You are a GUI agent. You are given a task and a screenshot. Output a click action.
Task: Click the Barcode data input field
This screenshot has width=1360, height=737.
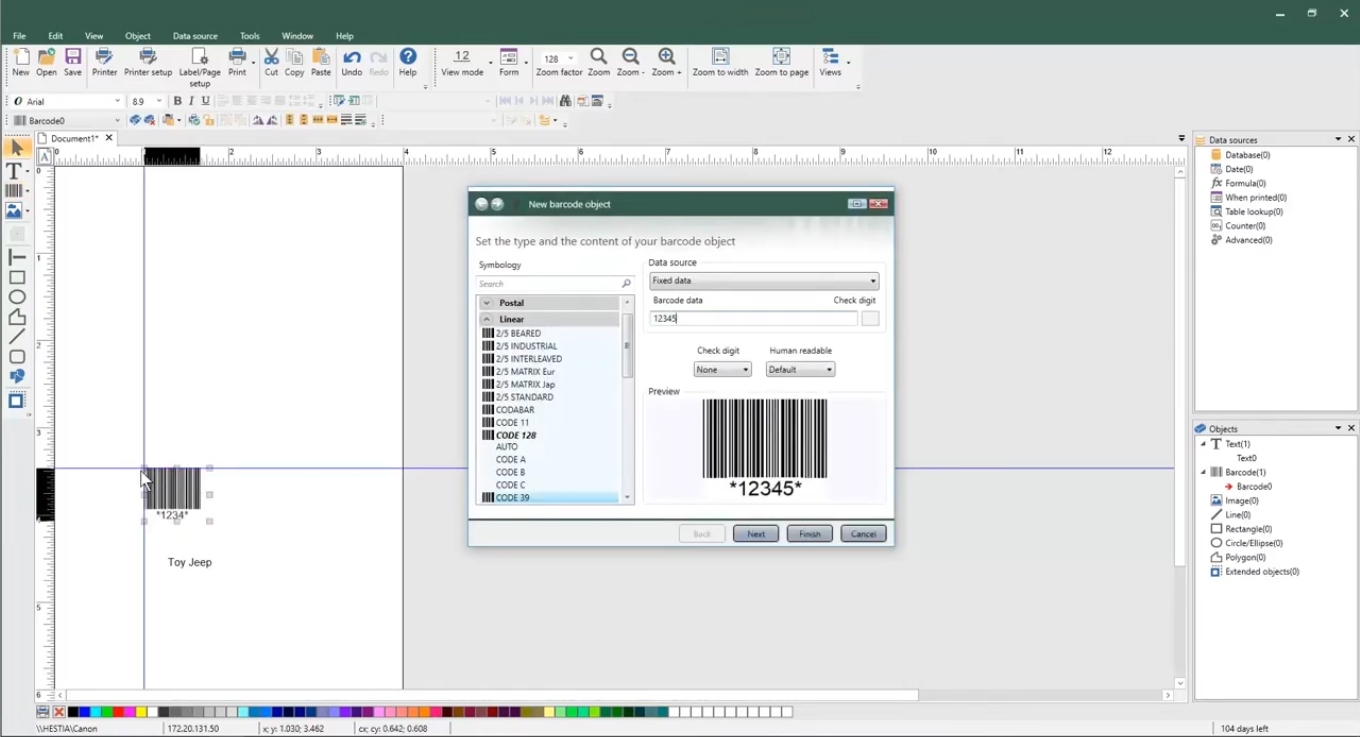coord(753,318)
